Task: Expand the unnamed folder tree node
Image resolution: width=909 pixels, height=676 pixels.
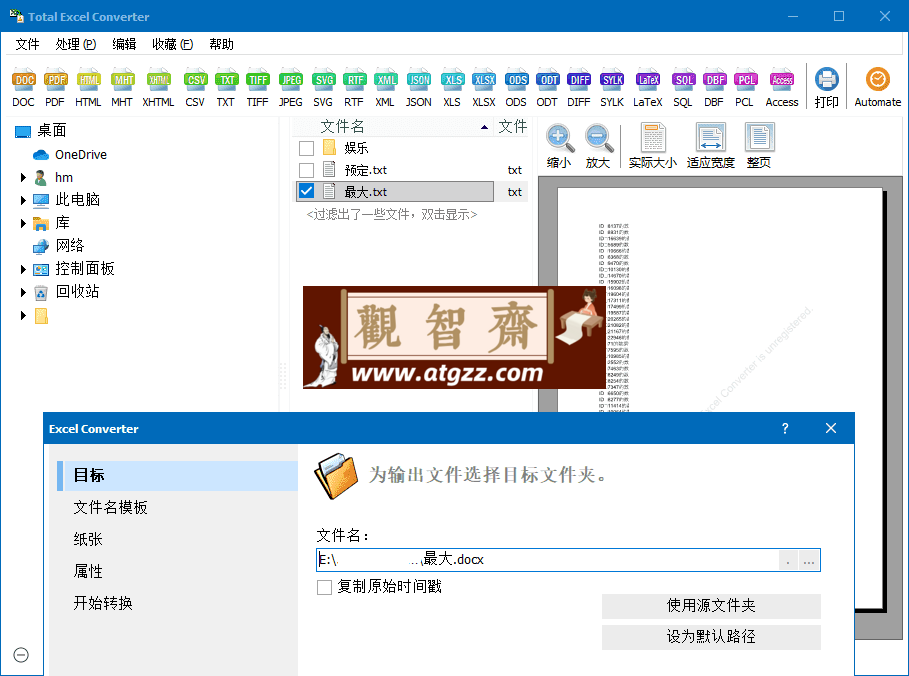Action: pos(23,315)
